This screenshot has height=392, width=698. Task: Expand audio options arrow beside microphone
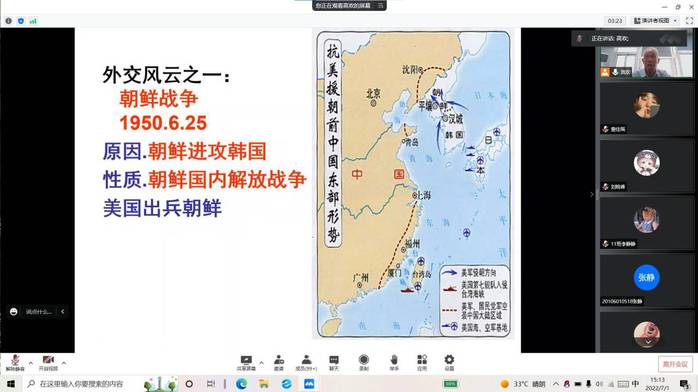(31, 363)
